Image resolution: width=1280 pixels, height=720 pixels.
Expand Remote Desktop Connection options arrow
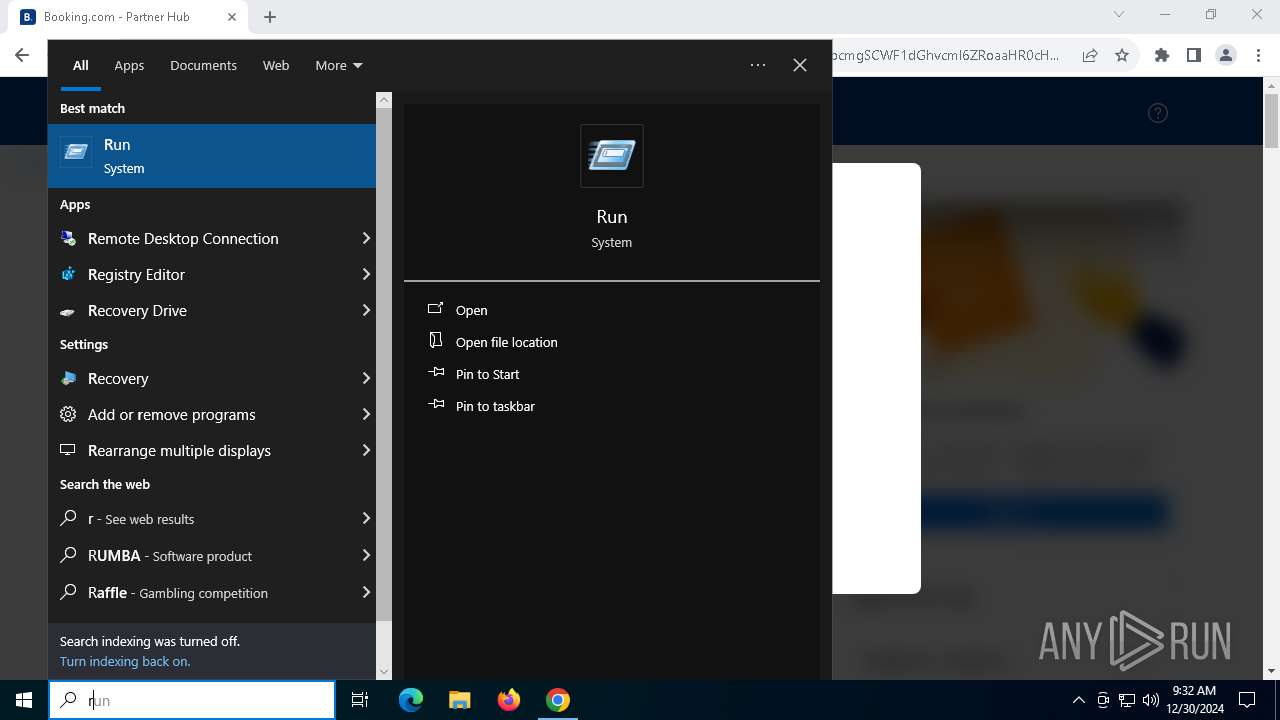point(366,238)
